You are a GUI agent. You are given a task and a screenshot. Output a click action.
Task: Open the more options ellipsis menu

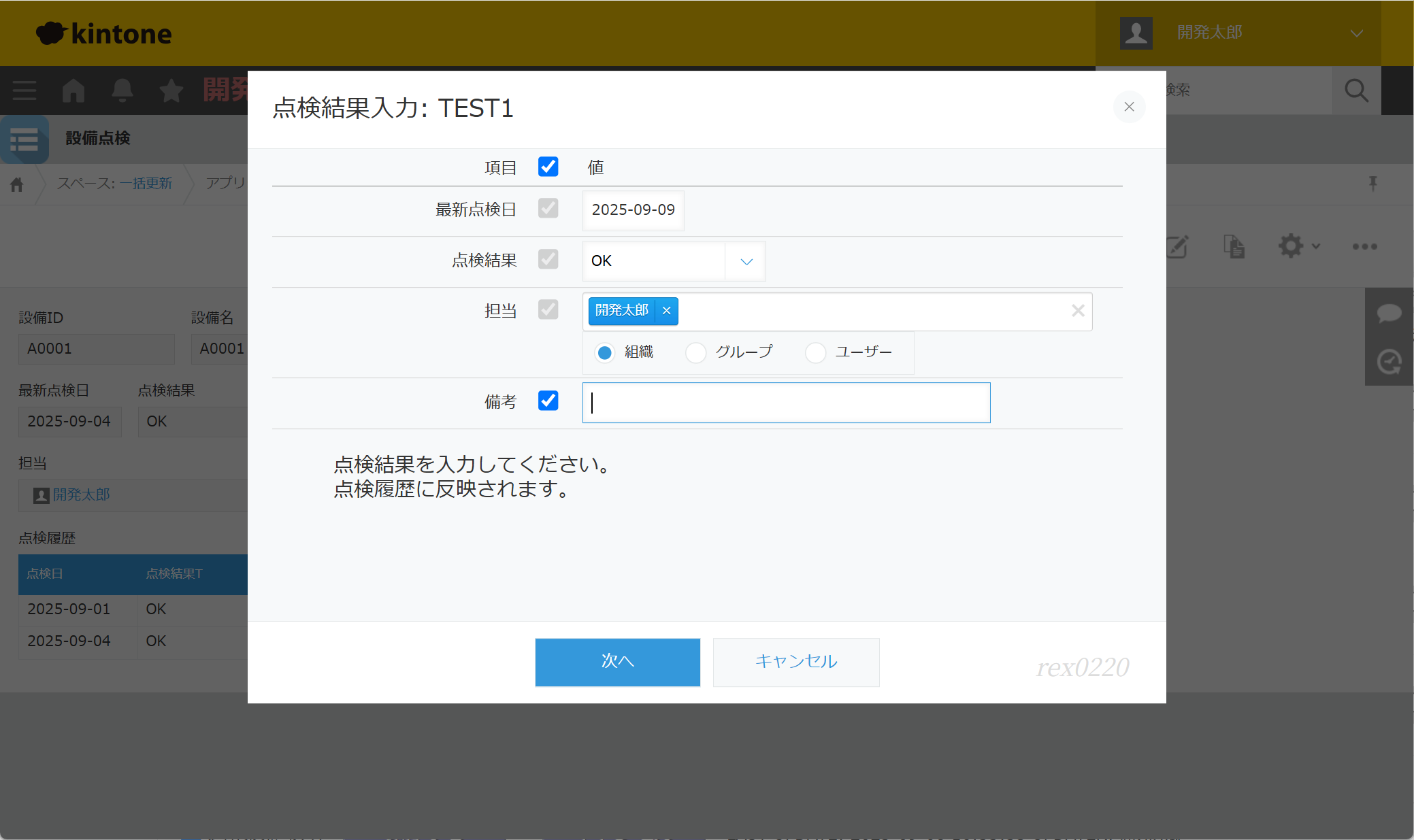click(1364, 246)
